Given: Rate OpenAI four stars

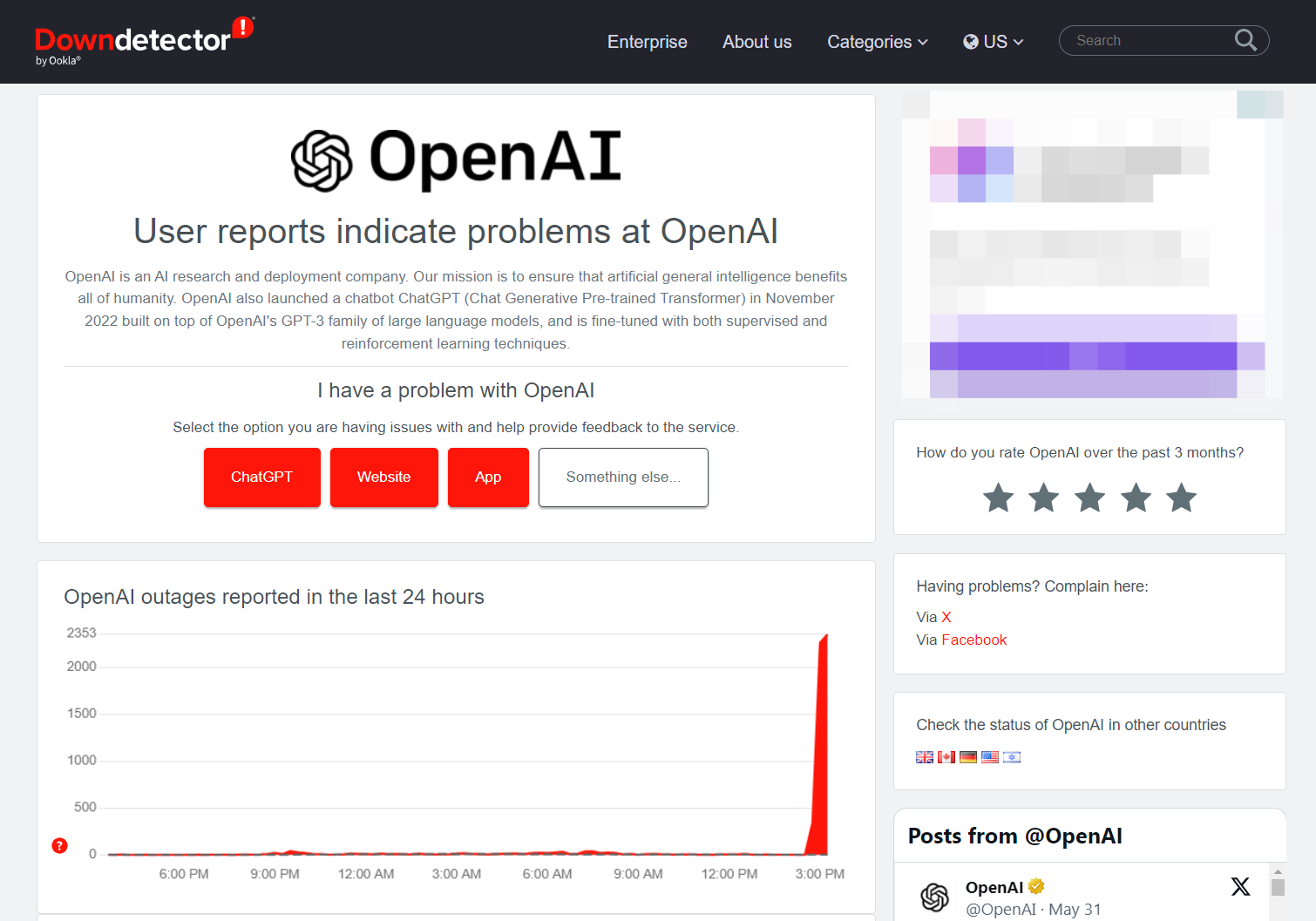Looking at the screenshot, I should pyautogui.click(x=1136, y=498).
